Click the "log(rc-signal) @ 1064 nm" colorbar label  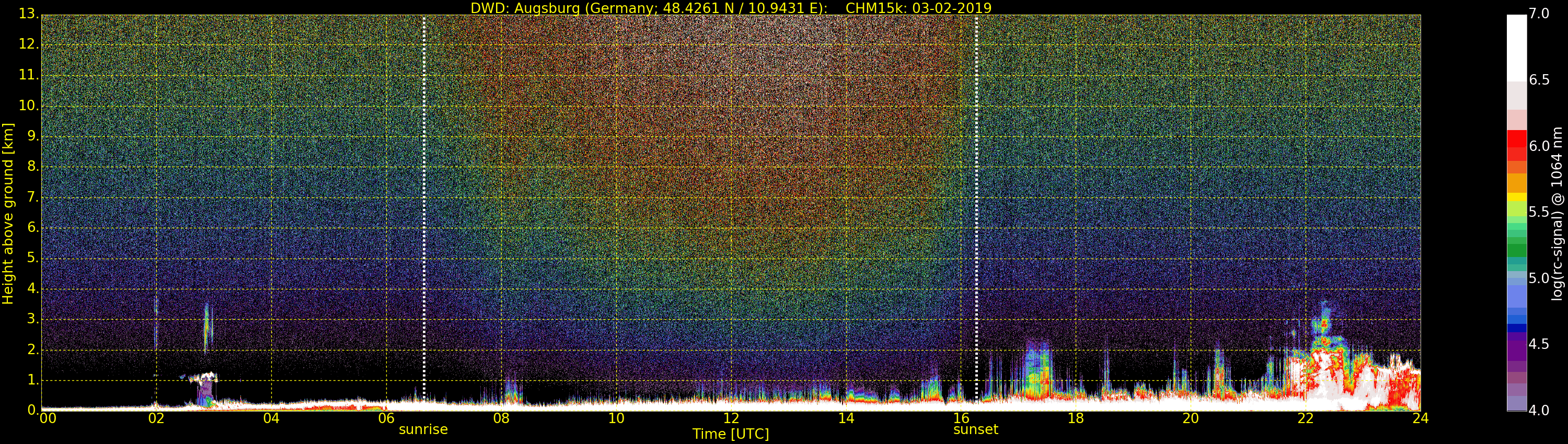pyautogui.click(x=1558, y=214)
